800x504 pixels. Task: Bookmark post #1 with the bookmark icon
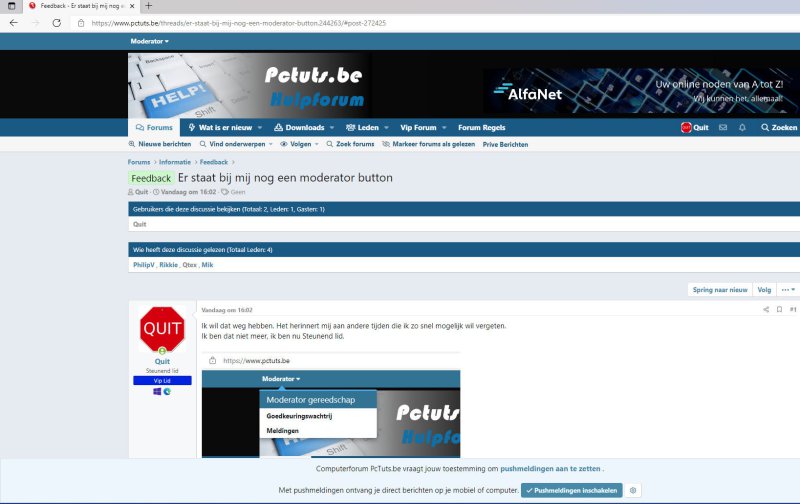(x=779, y=310)
